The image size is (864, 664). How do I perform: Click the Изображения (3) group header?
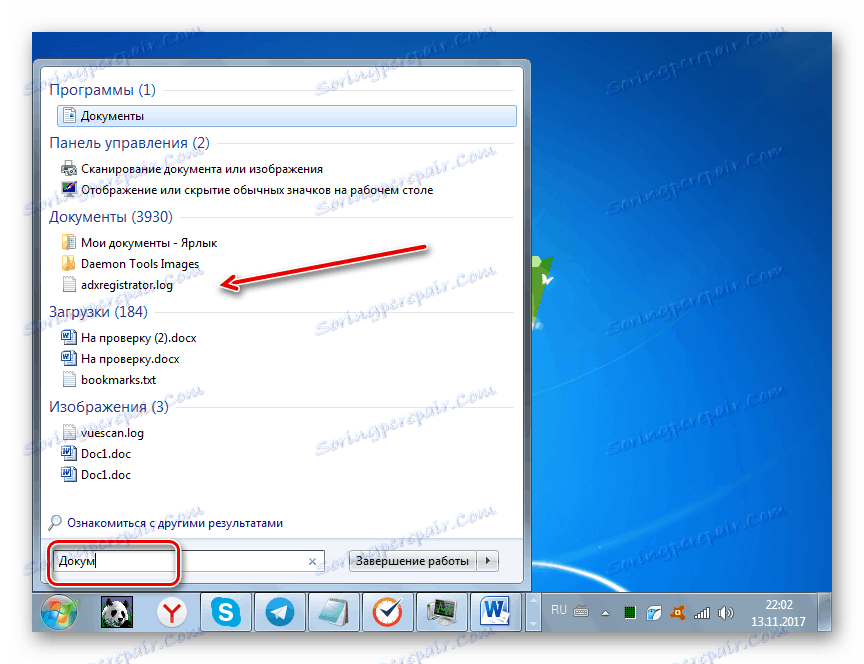(x=109, y=407)
